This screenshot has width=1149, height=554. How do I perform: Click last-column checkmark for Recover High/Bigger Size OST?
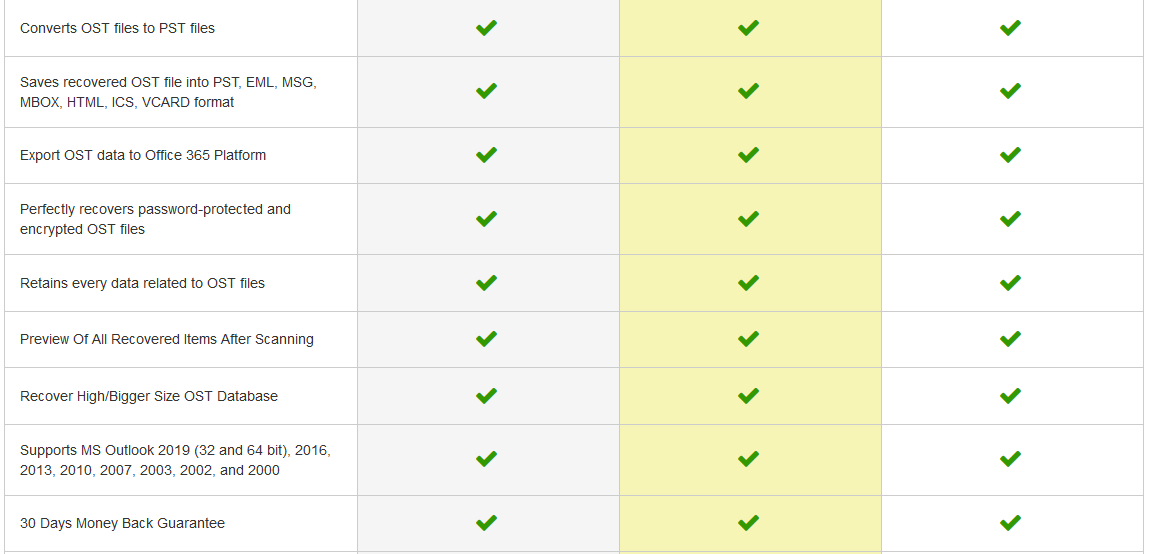click(x=1011, y=396)
